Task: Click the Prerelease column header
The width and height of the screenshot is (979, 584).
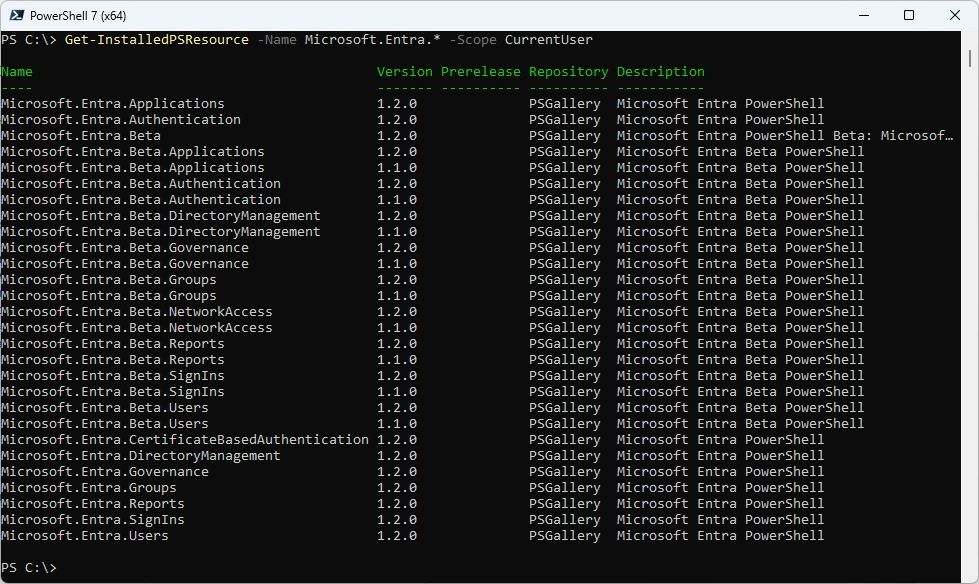Action: click(480, 72)
